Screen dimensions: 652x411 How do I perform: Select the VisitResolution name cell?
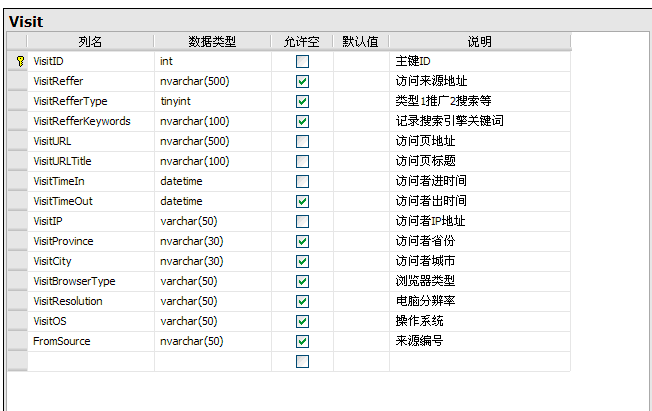click(91, 301)
